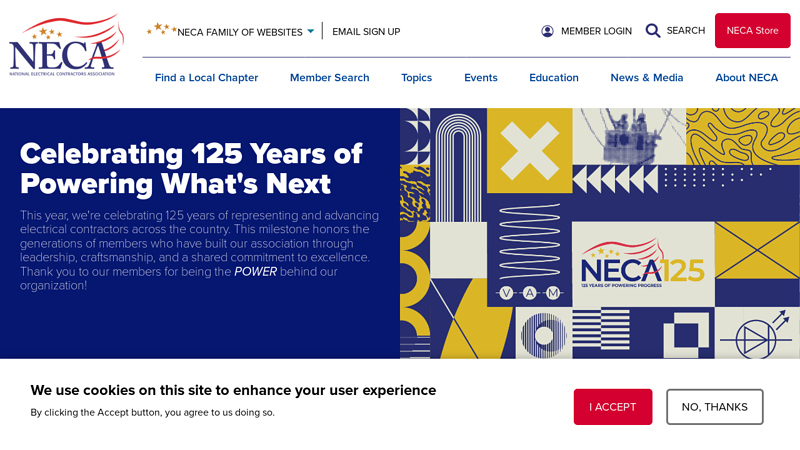Click the NECA logo in the header
This screenshot has height=450, width=800.
(x=66, y=45)
